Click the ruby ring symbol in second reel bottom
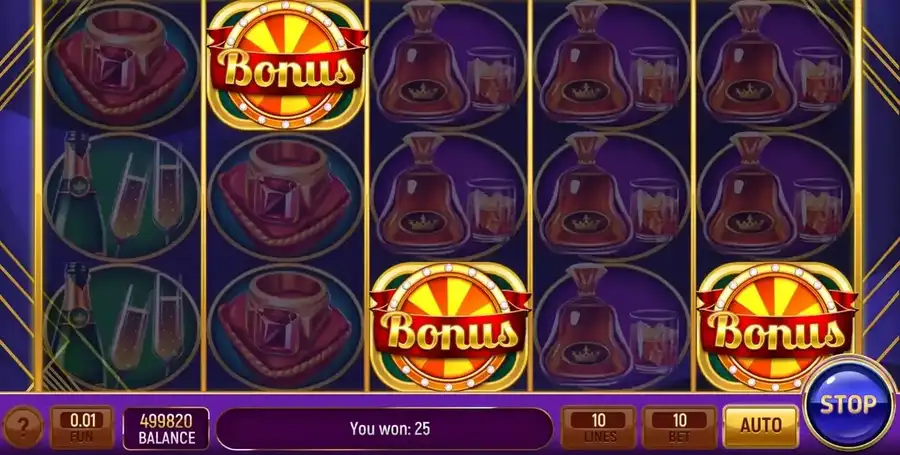Screen dimensions: 900x455 [285, 327]
